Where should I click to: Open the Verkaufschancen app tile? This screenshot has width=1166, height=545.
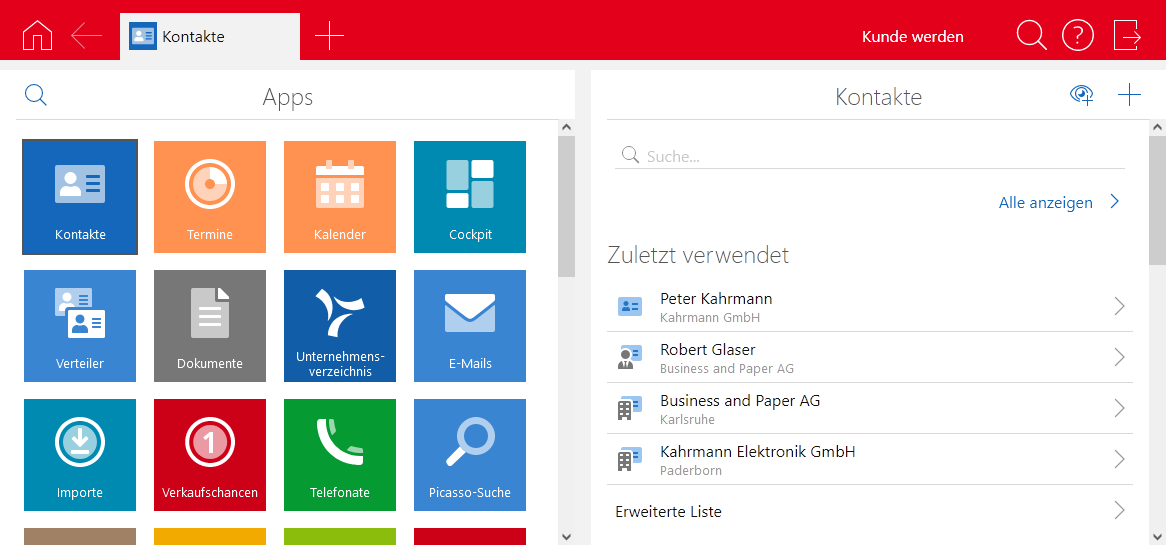tap(210, 454)
